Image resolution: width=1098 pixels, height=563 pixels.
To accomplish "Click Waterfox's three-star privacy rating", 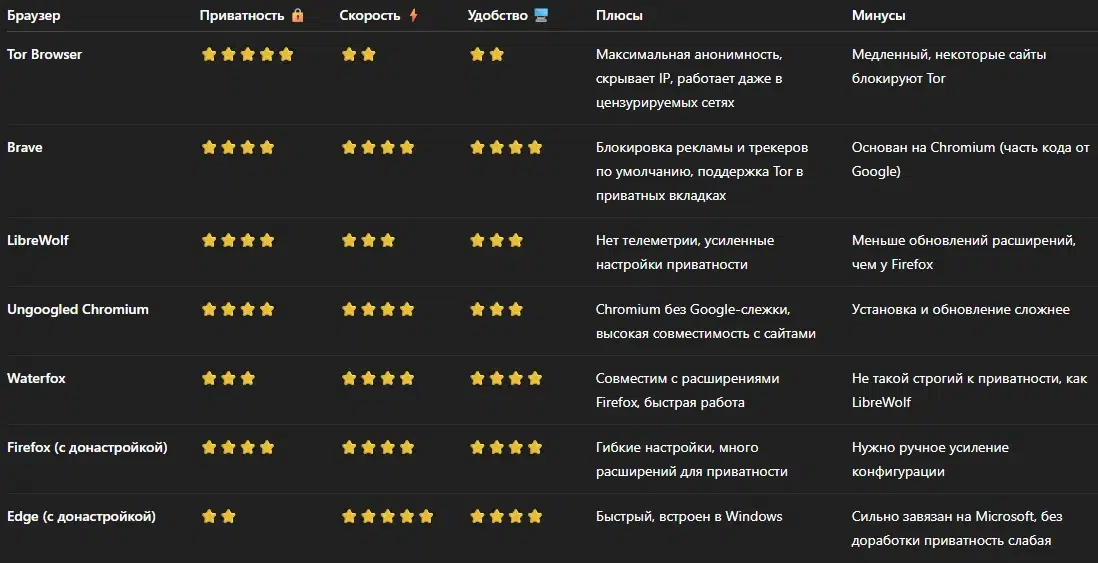I will (x=228, y=379).
